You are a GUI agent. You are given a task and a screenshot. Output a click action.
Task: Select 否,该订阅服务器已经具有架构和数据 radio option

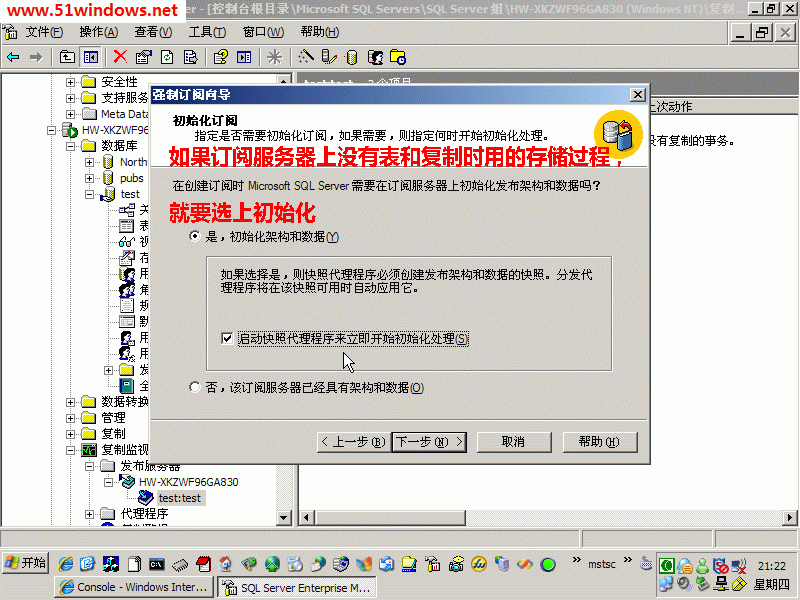(x=195, y=388)
